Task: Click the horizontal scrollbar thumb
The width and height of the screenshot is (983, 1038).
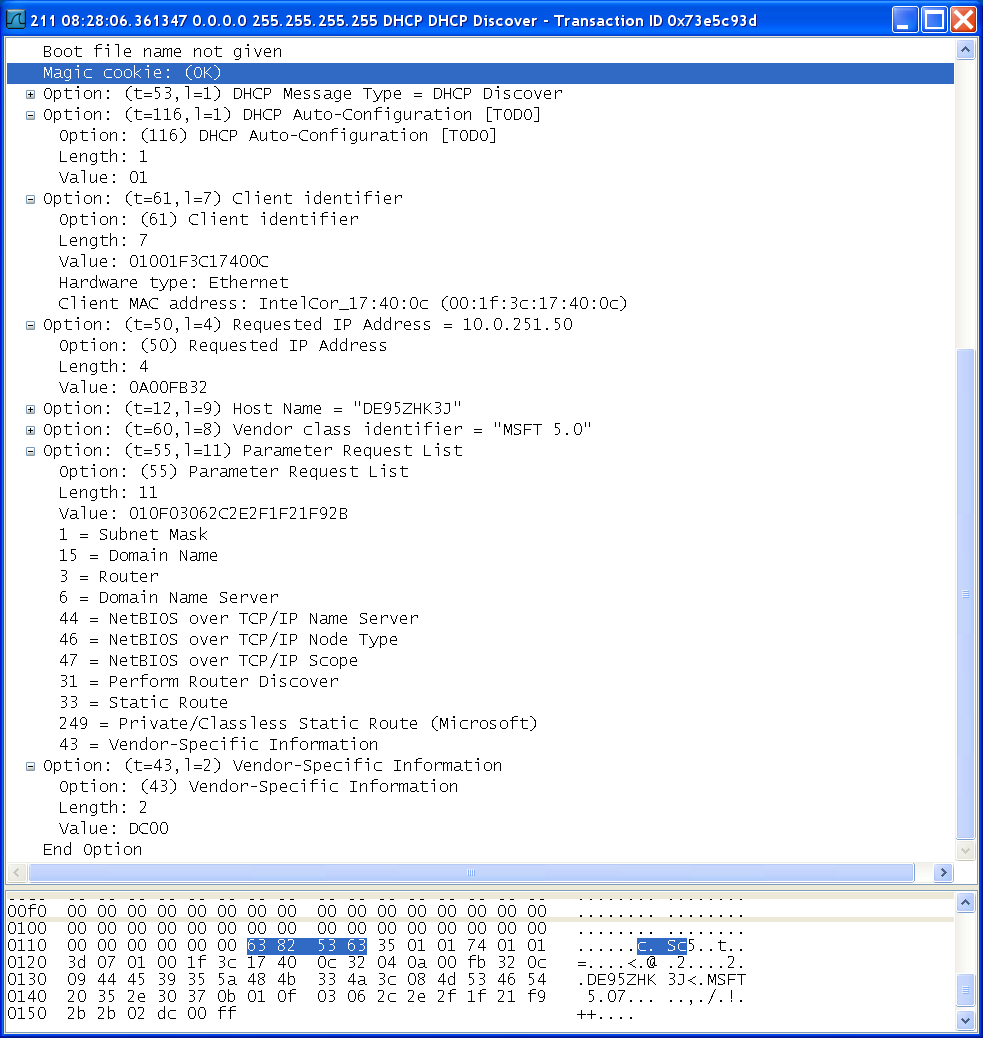Action: click(471, 873)
